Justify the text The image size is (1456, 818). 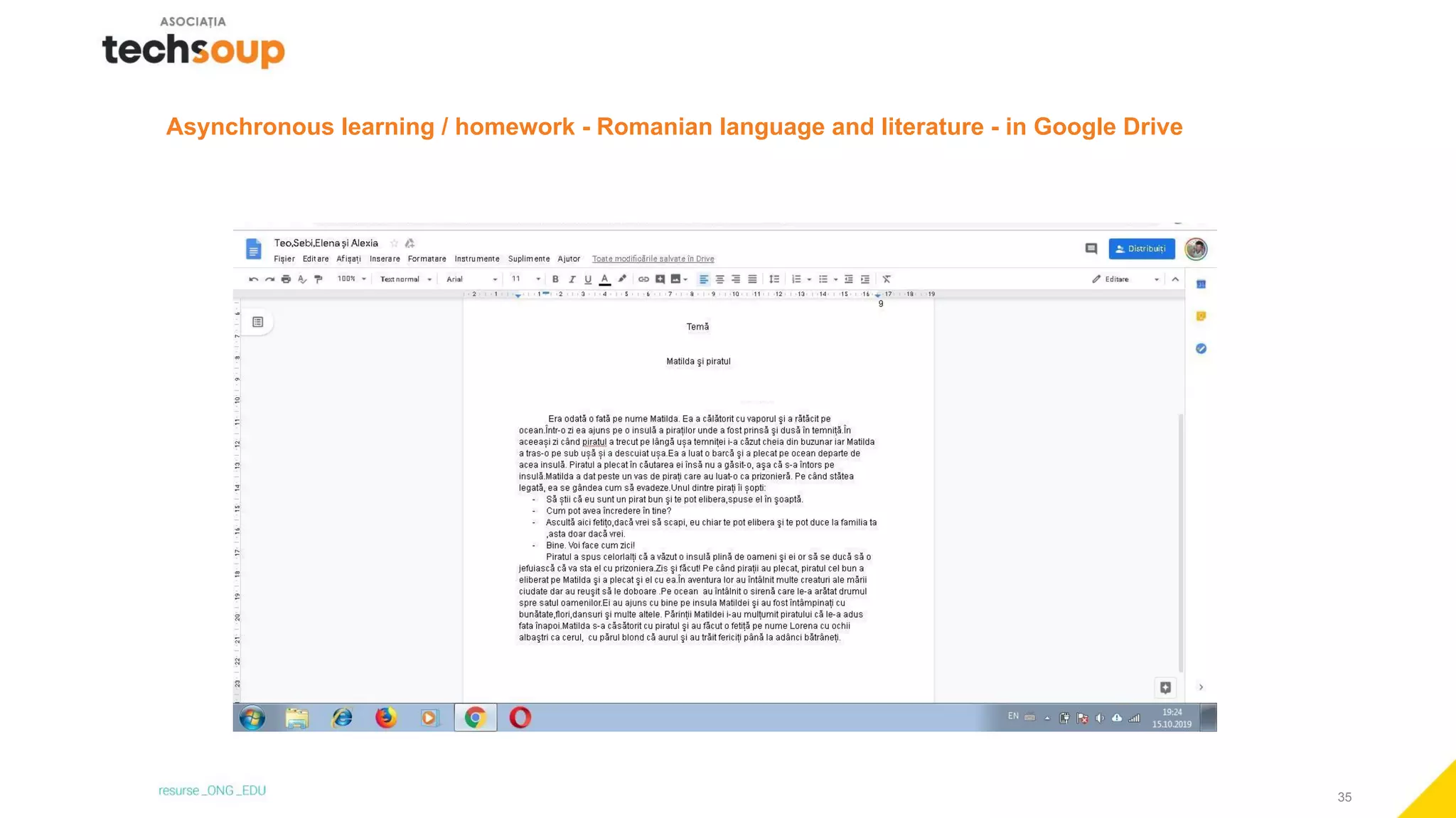pyautogui.click(x=752, y=279)
